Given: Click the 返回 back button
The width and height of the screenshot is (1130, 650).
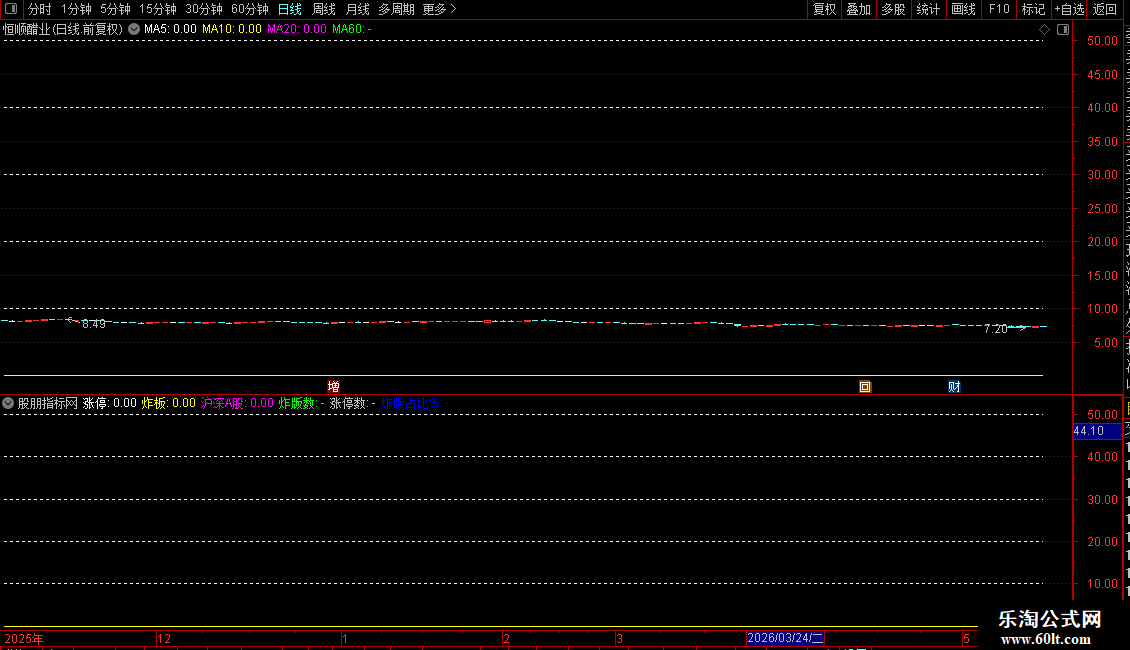Looking at the screenshot, I should pos(1105,9).
